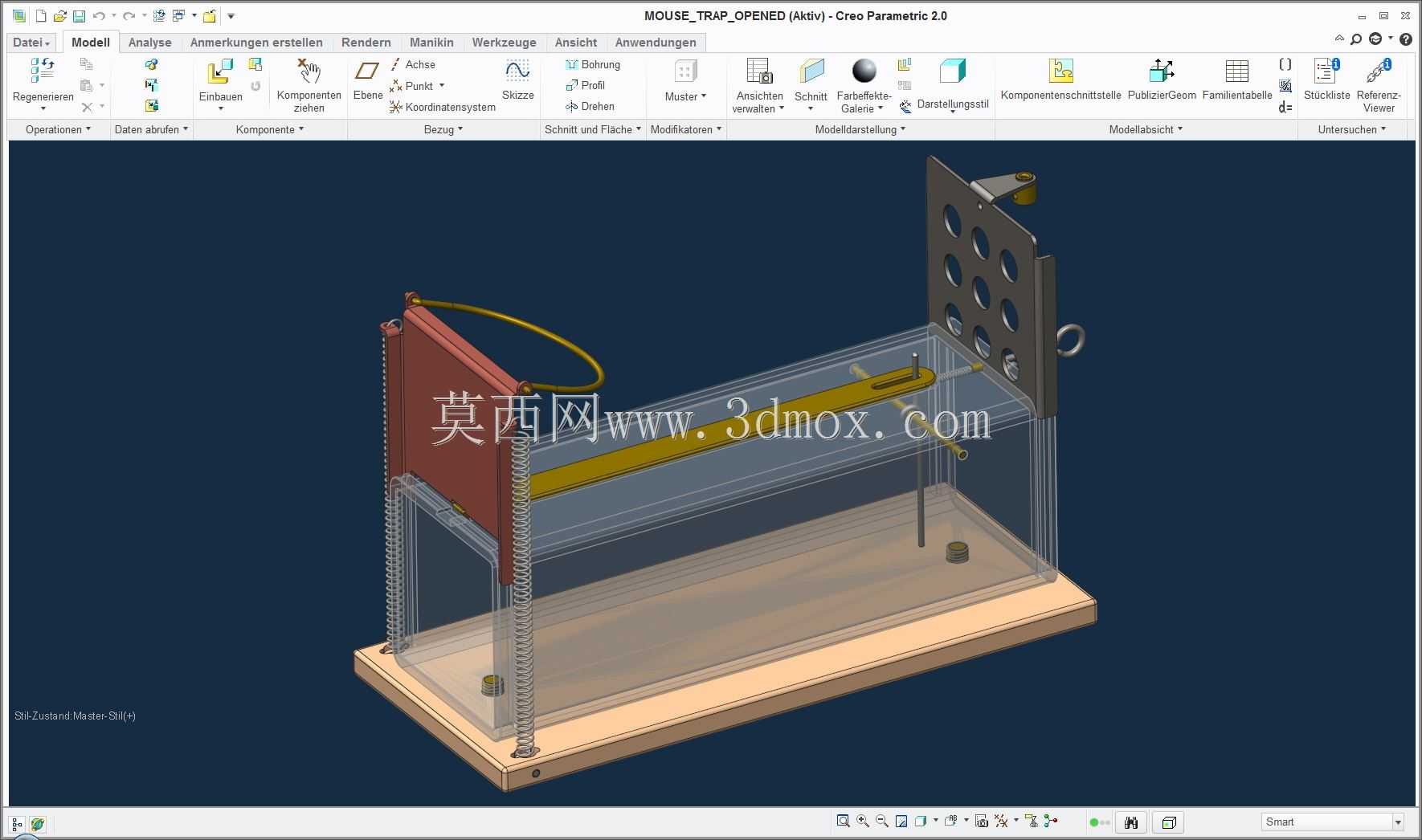Save the model with the diskette icon

[79, 16]
